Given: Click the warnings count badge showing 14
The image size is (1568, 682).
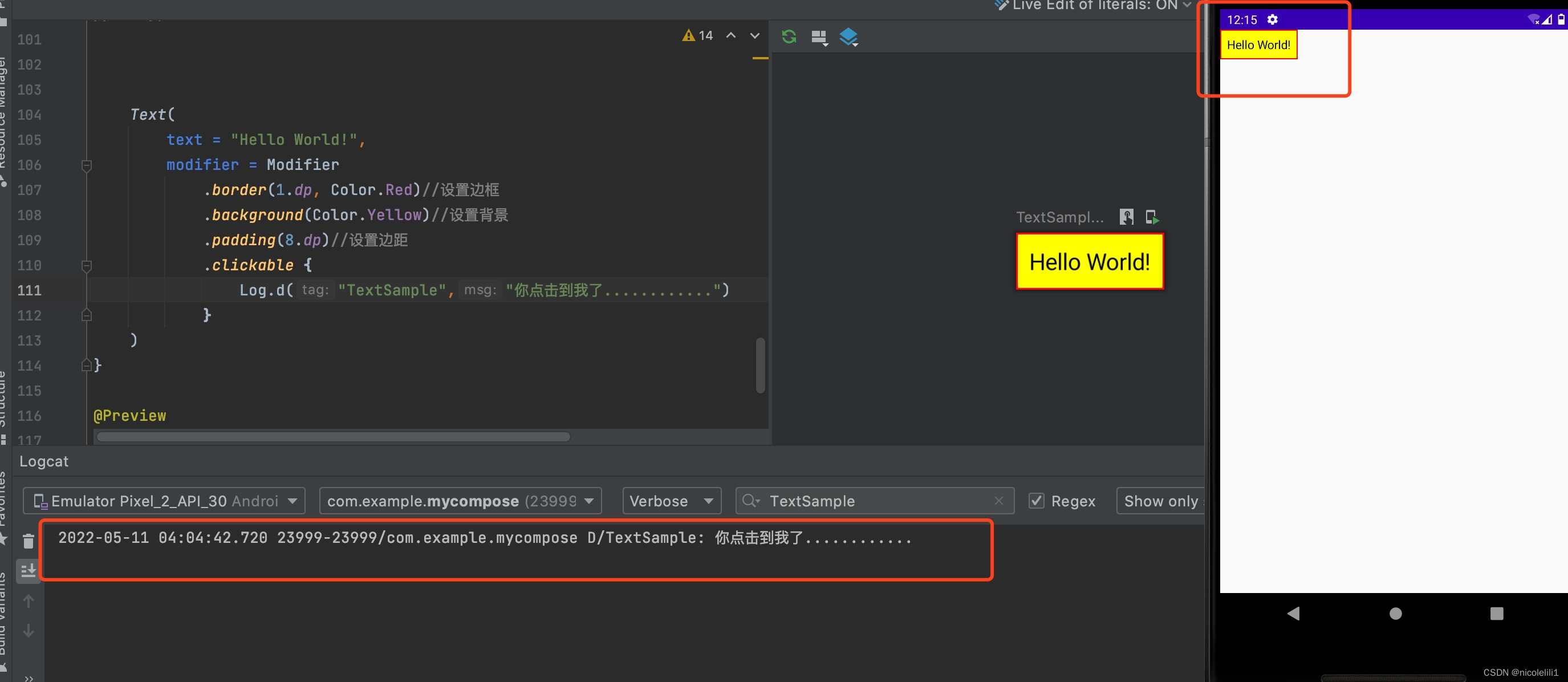Looking at the screenshot, I should 697,35.
